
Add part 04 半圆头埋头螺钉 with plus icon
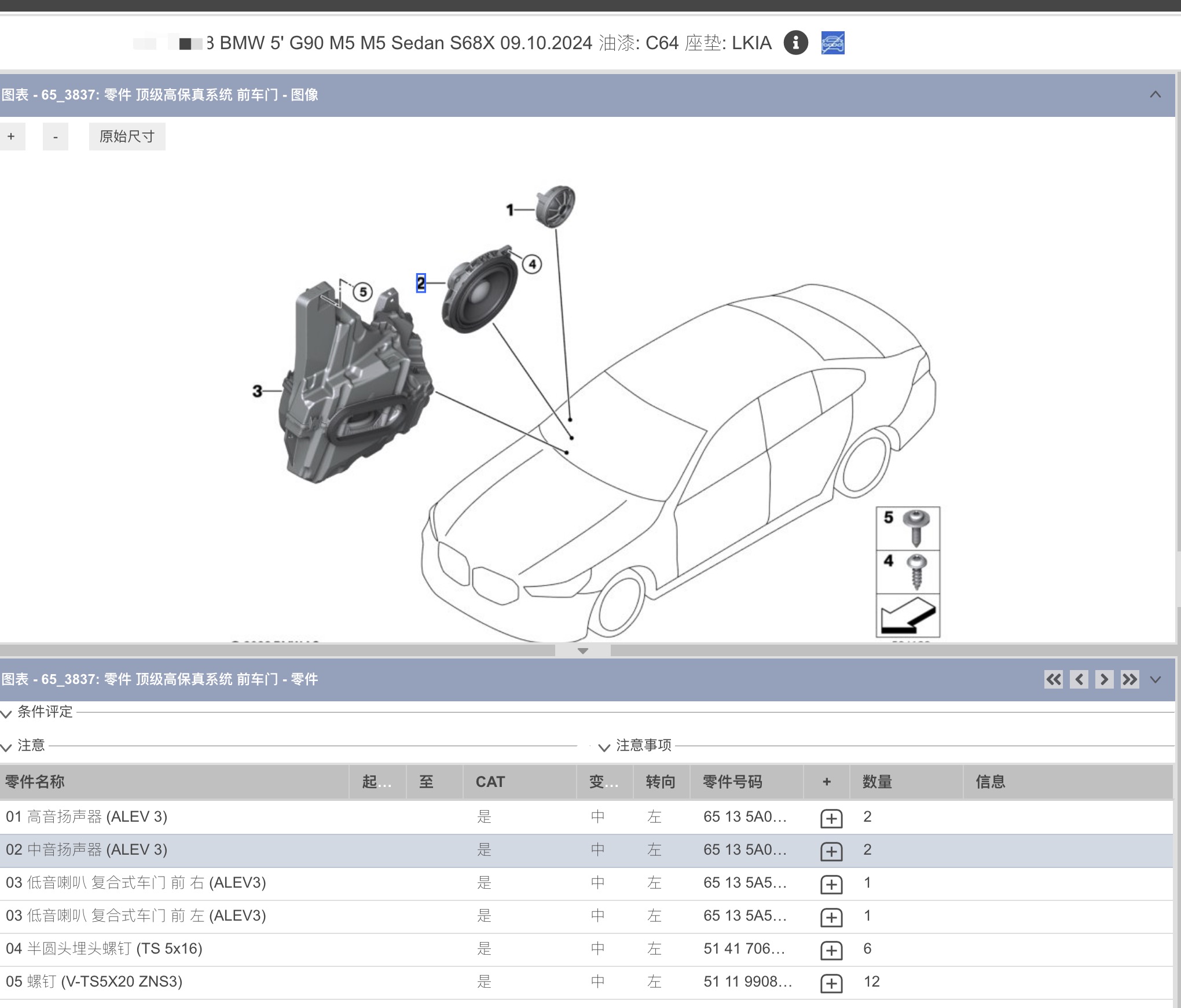831,950
